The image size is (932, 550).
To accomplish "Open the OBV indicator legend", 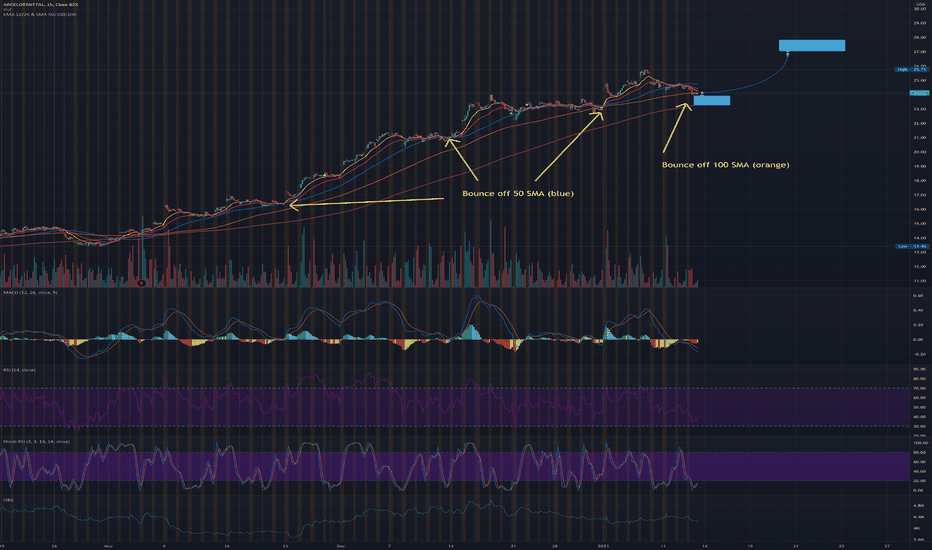I will click(8, 500).
